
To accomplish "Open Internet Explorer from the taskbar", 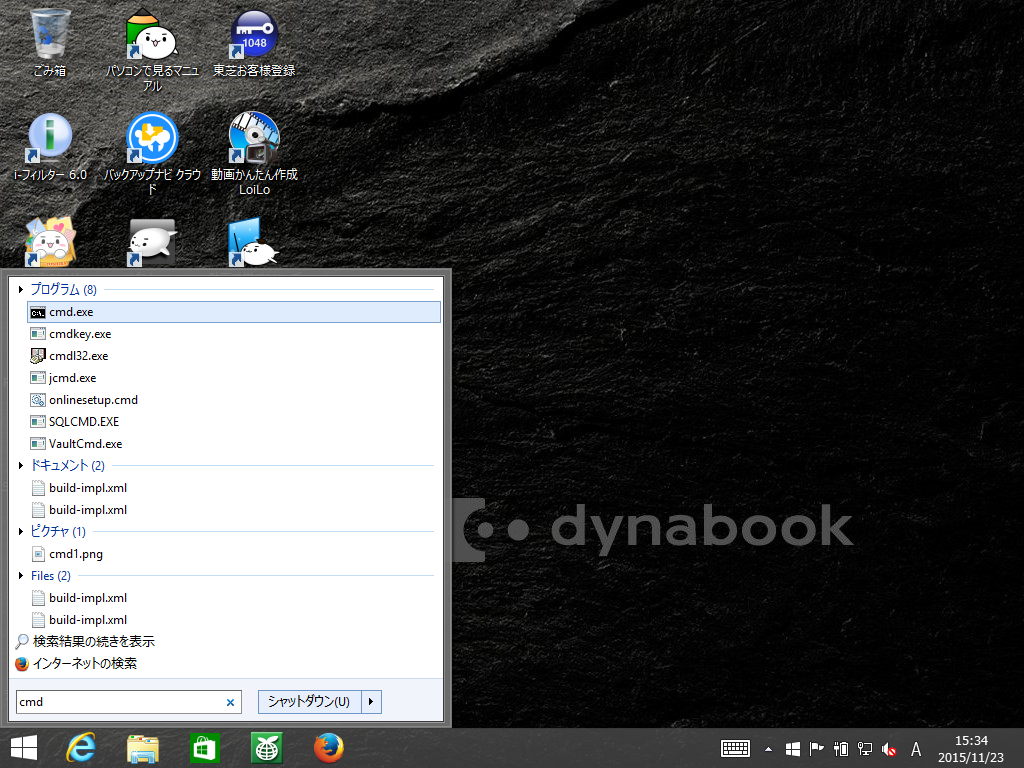I will pos(81,748).
